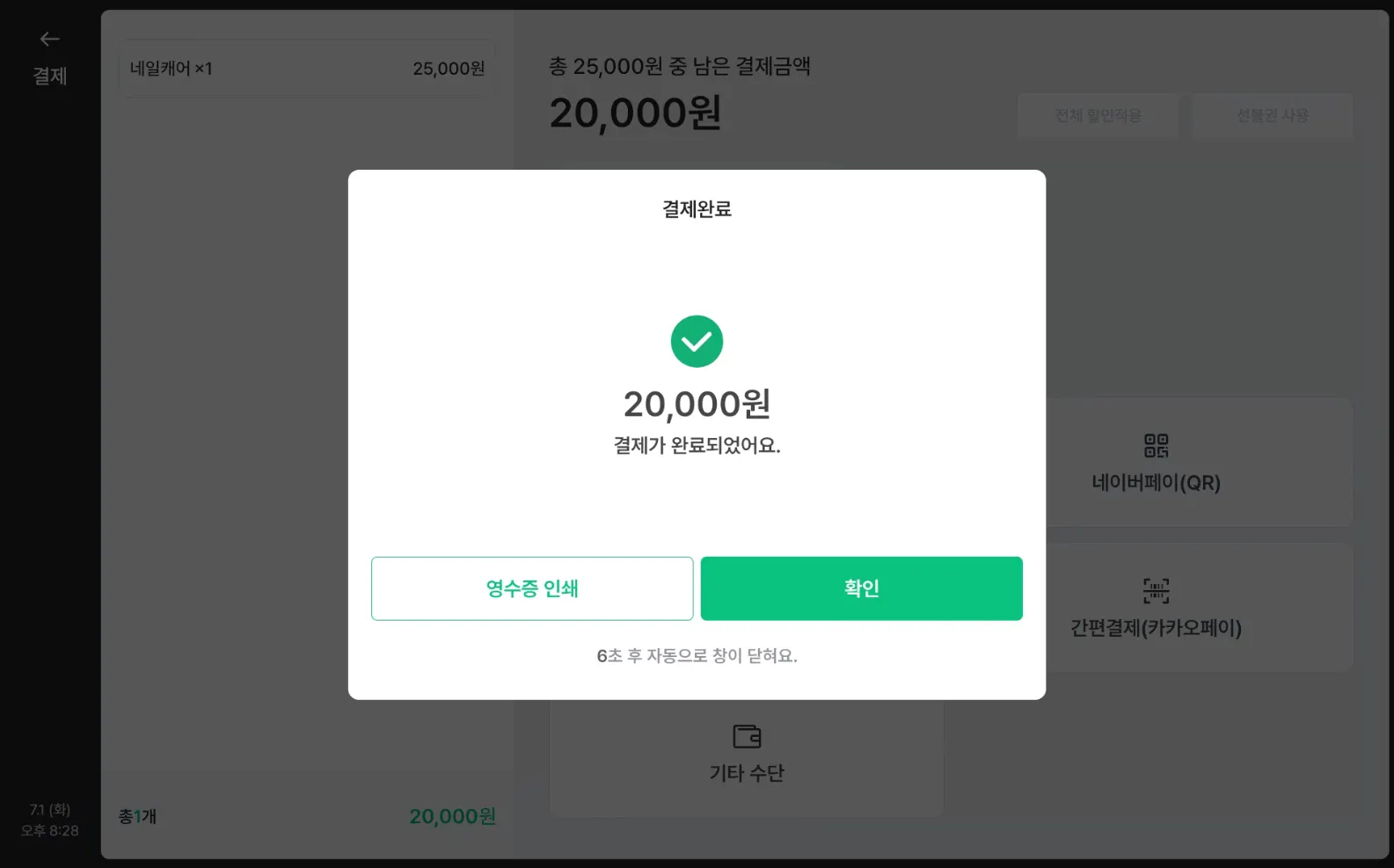
Task: Click the green checkmark success icon
Action: click(697, 341)
